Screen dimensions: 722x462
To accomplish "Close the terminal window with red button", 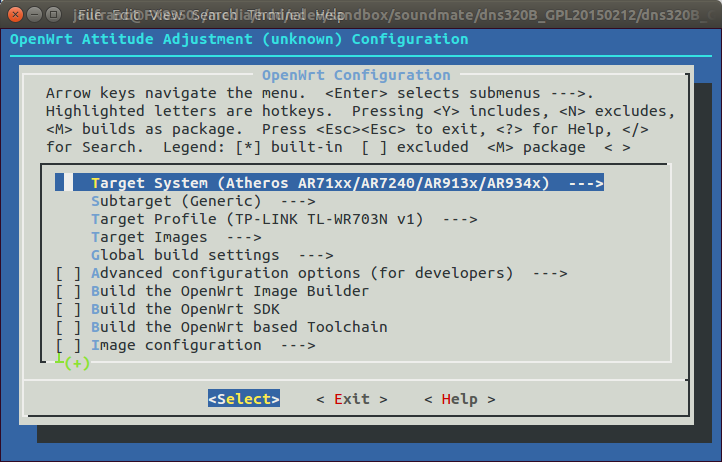I will click(x=15, y=15).
